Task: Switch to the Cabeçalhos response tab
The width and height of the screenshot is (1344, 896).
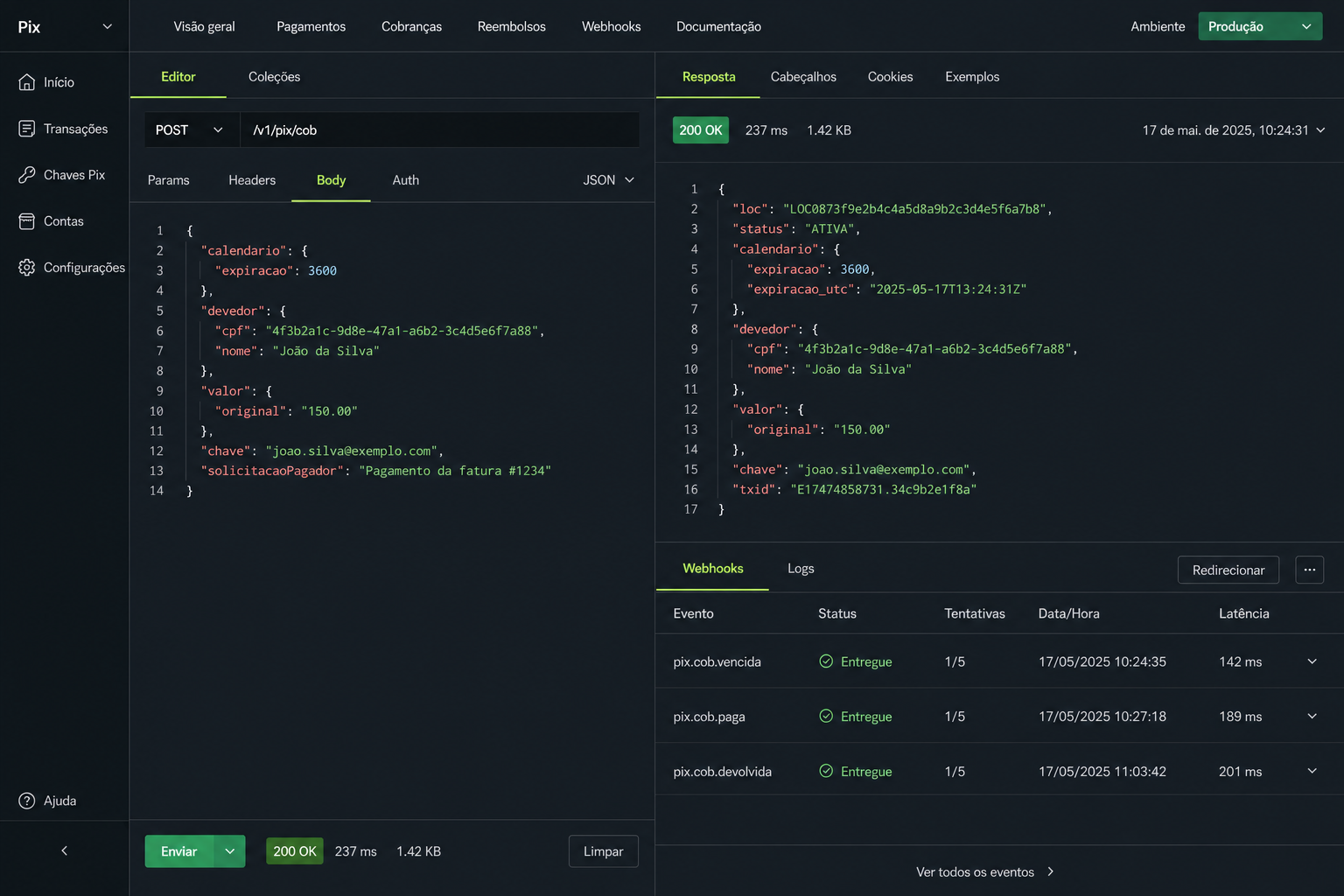Action: [803, 77]
